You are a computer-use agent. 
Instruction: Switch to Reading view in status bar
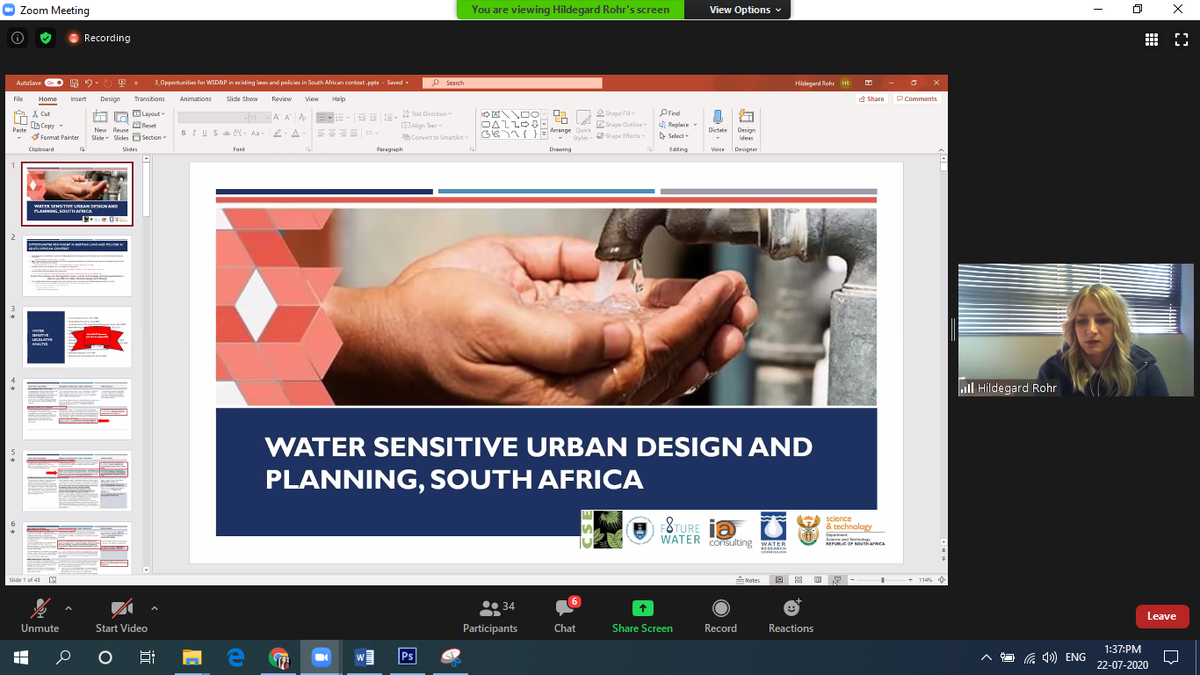tap(818, 580)
